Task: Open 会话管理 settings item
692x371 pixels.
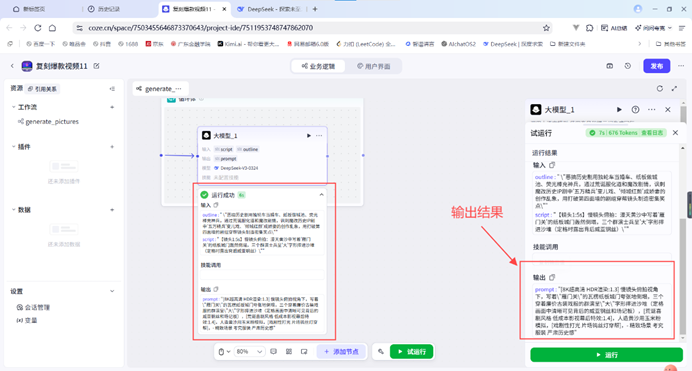Action: pyautogui.click(x=33, y=307)
